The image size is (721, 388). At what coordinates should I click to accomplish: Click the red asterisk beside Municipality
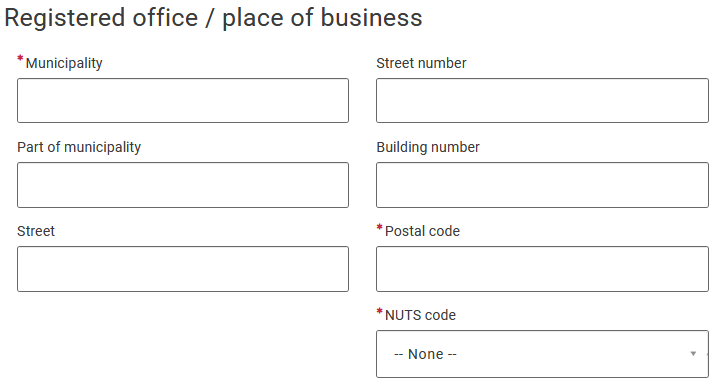[x=20, y=58]
